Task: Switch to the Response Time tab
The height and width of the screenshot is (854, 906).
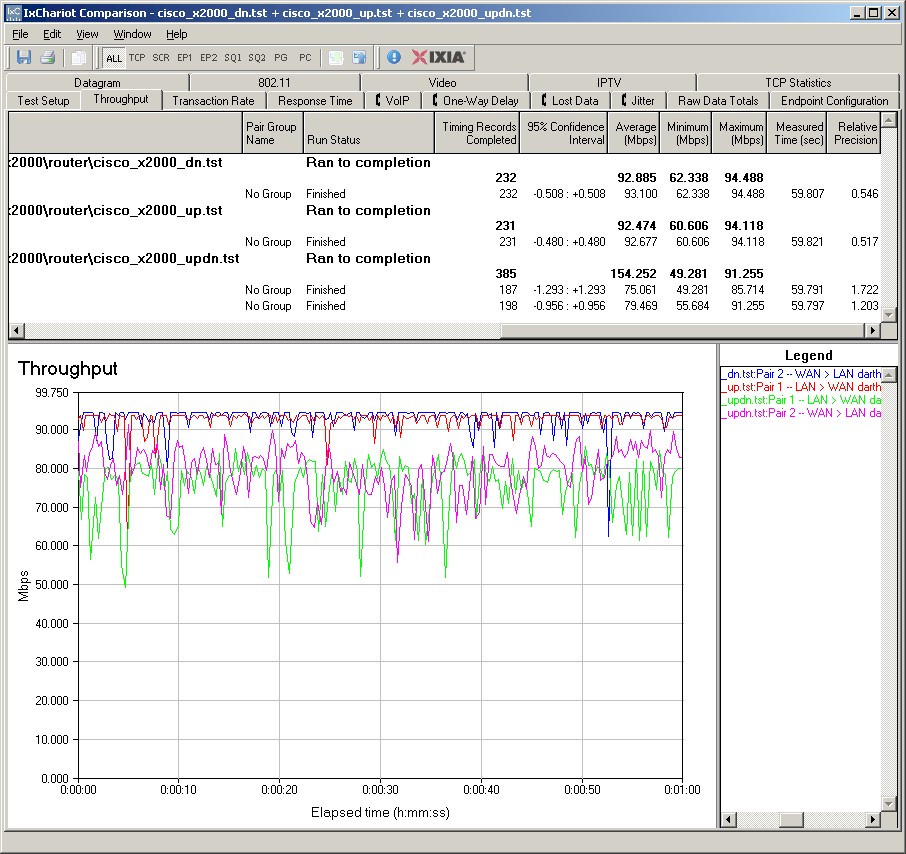Action: click(x=315, y=101)
